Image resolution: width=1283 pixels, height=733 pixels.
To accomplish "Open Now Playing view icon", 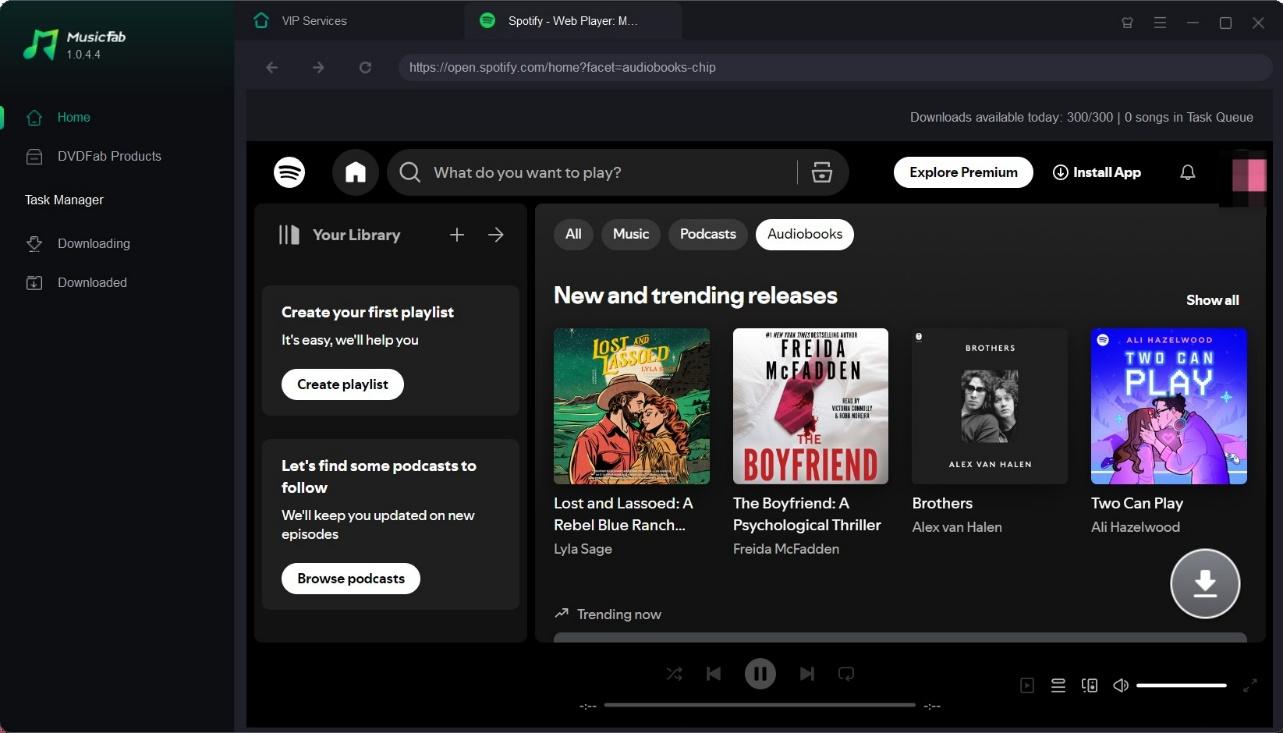I will 1027,685.
